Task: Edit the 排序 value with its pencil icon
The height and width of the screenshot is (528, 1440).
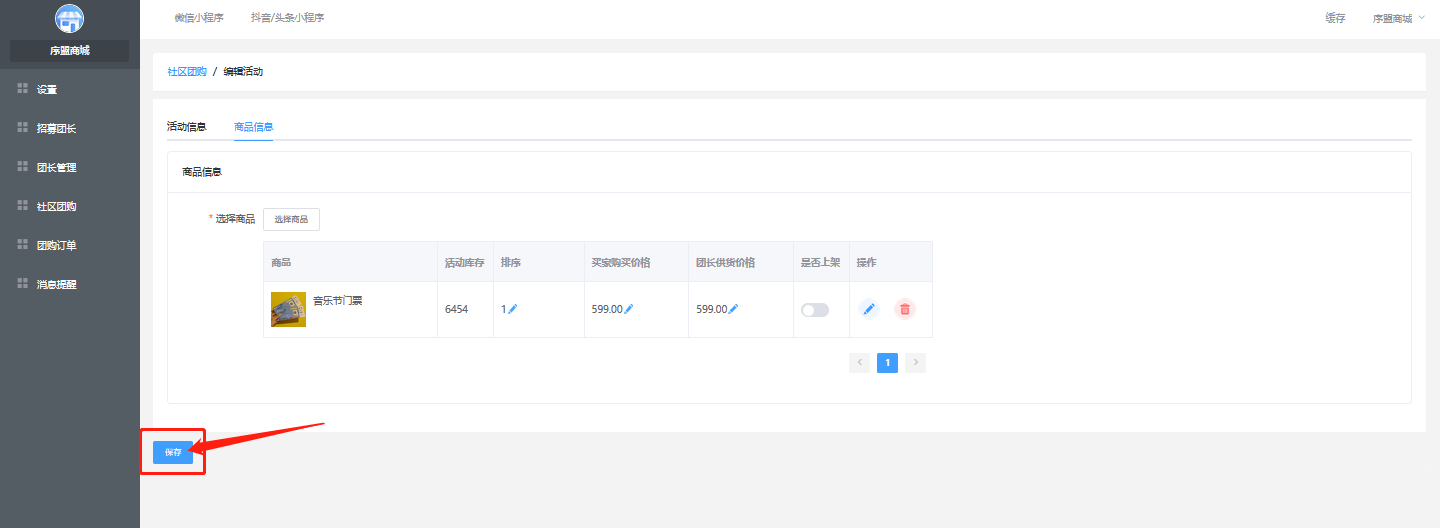Action: click(513, 309)
